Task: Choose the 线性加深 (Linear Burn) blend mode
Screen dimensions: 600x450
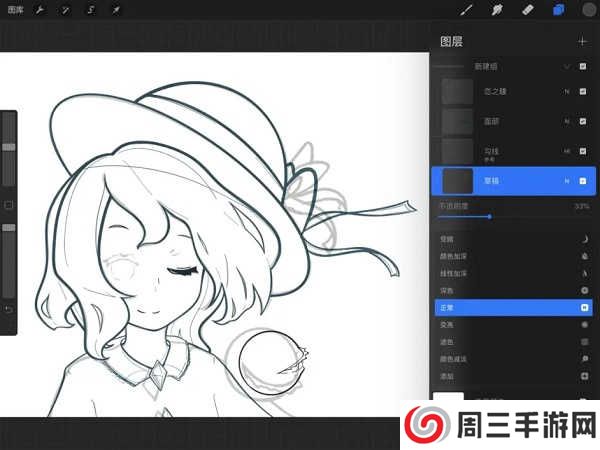Action: 514,274
